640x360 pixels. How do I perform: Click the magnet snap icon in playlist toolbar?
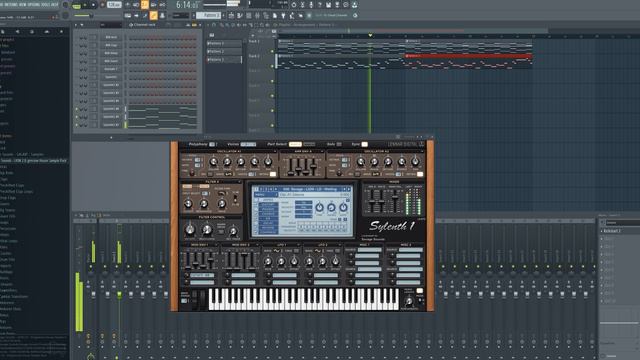(x=214, y=25)
